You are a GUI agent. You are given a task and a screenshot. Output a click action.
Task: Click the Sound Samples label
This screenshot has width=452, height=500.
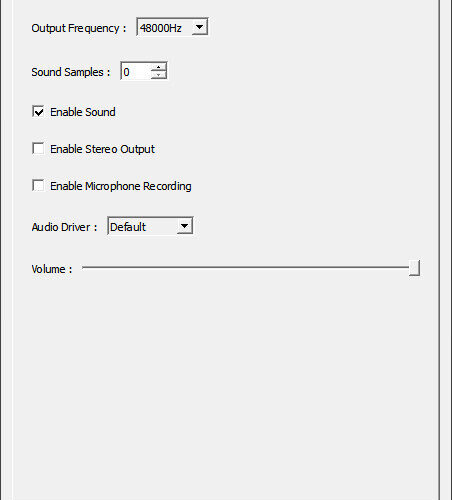coord(71,72)
